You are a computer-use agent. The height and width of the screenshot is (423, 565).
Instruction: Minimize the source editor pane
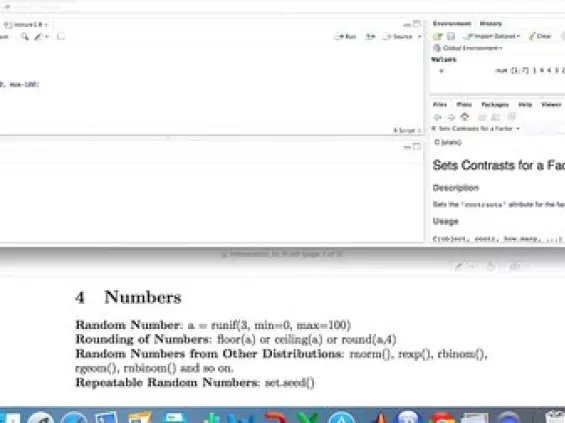coord(407,25)
